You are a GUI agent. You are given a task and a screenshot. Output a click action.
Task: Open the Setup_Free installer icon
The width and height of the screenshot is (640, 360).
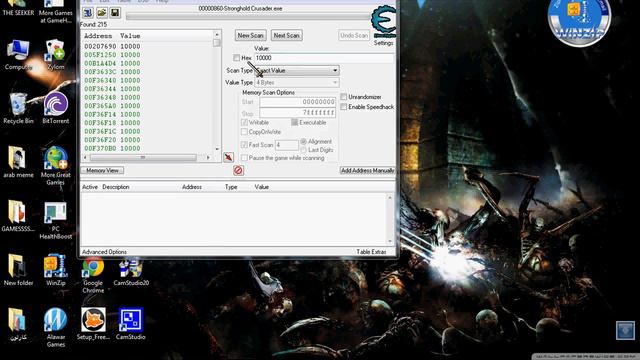[x=93, y=324]
